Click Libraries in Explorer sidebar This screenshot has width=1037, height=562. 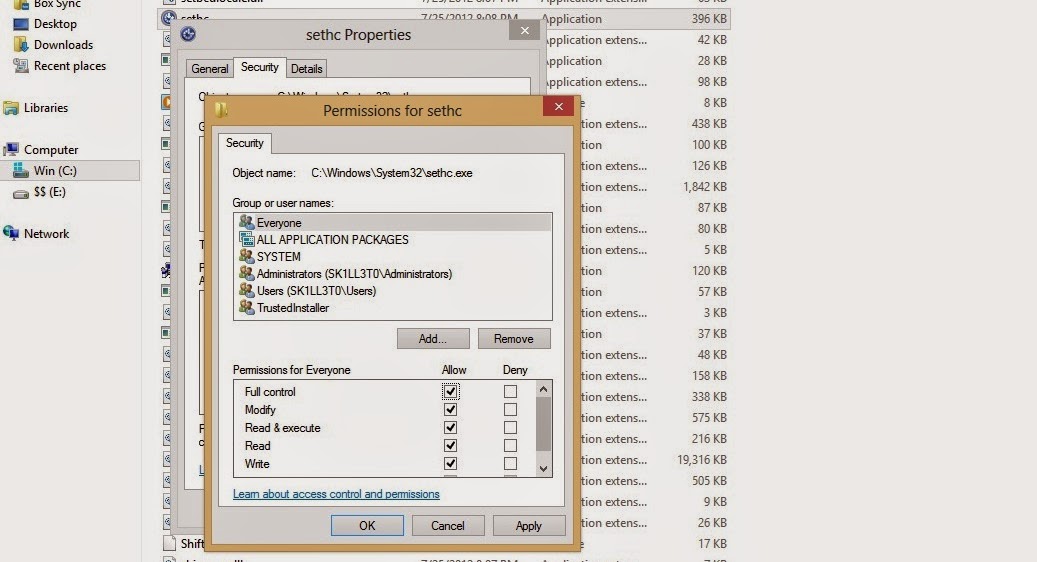[46, 108]
